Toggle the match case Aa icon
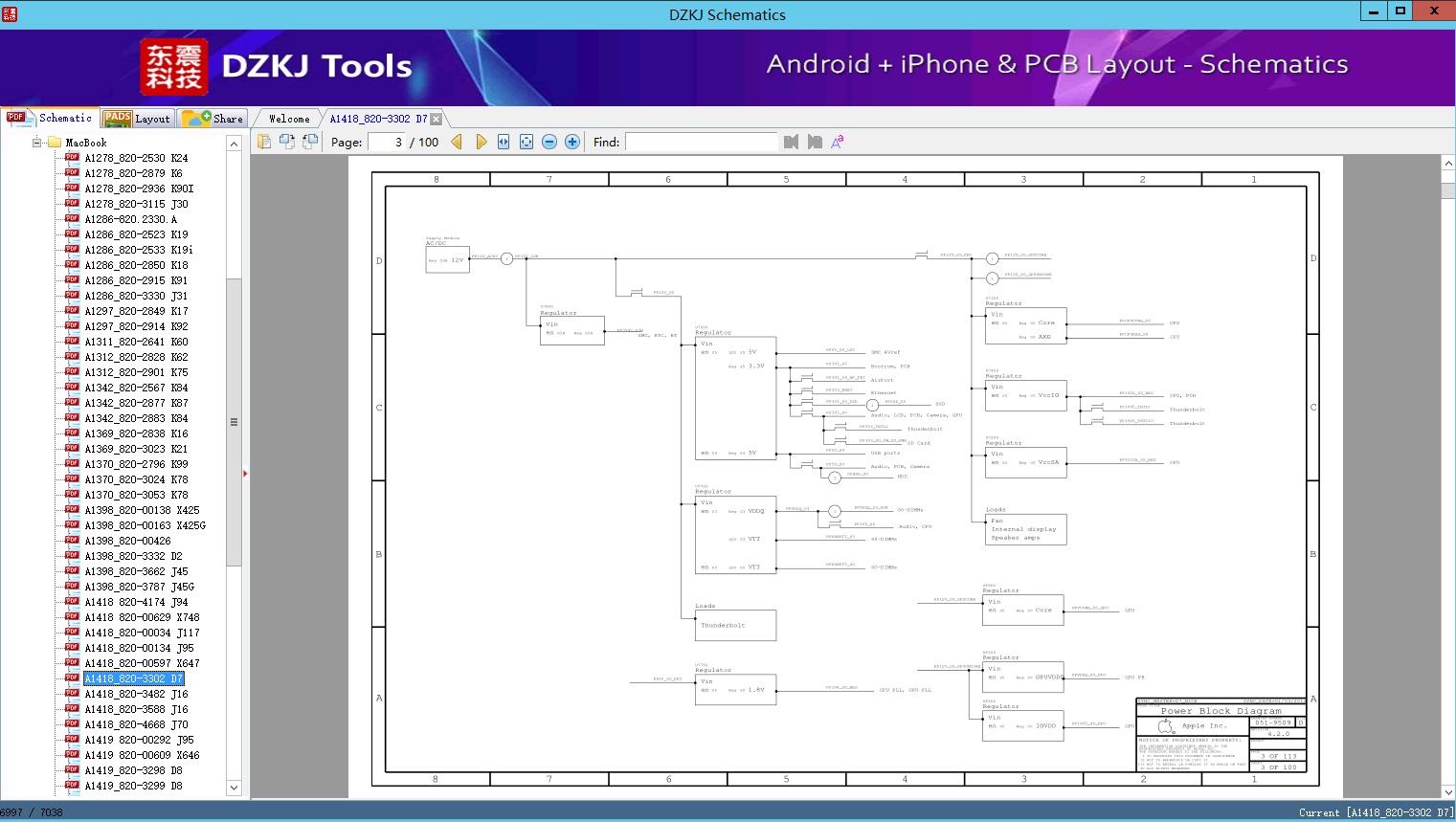 click(x=838, y=142)
